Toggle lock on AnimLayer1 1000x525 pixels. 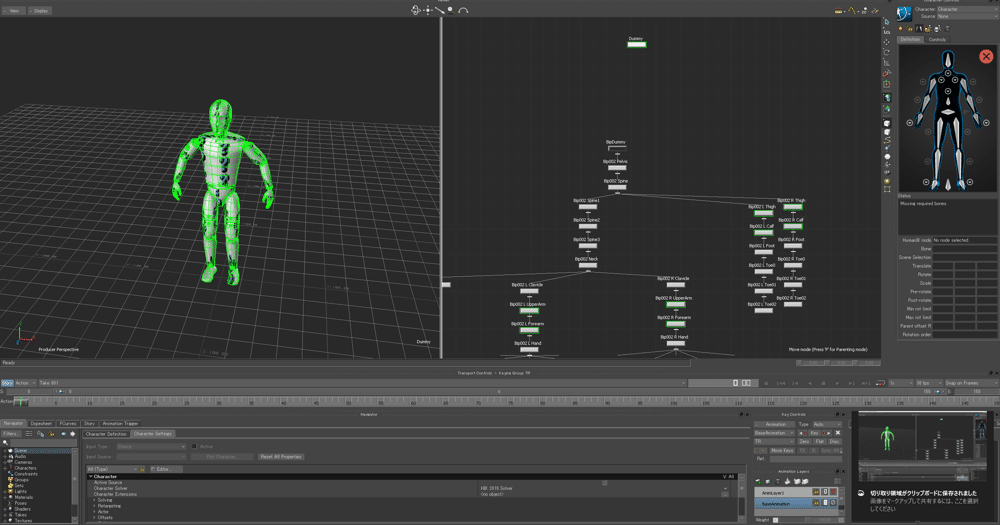click(x=816, y=492)
